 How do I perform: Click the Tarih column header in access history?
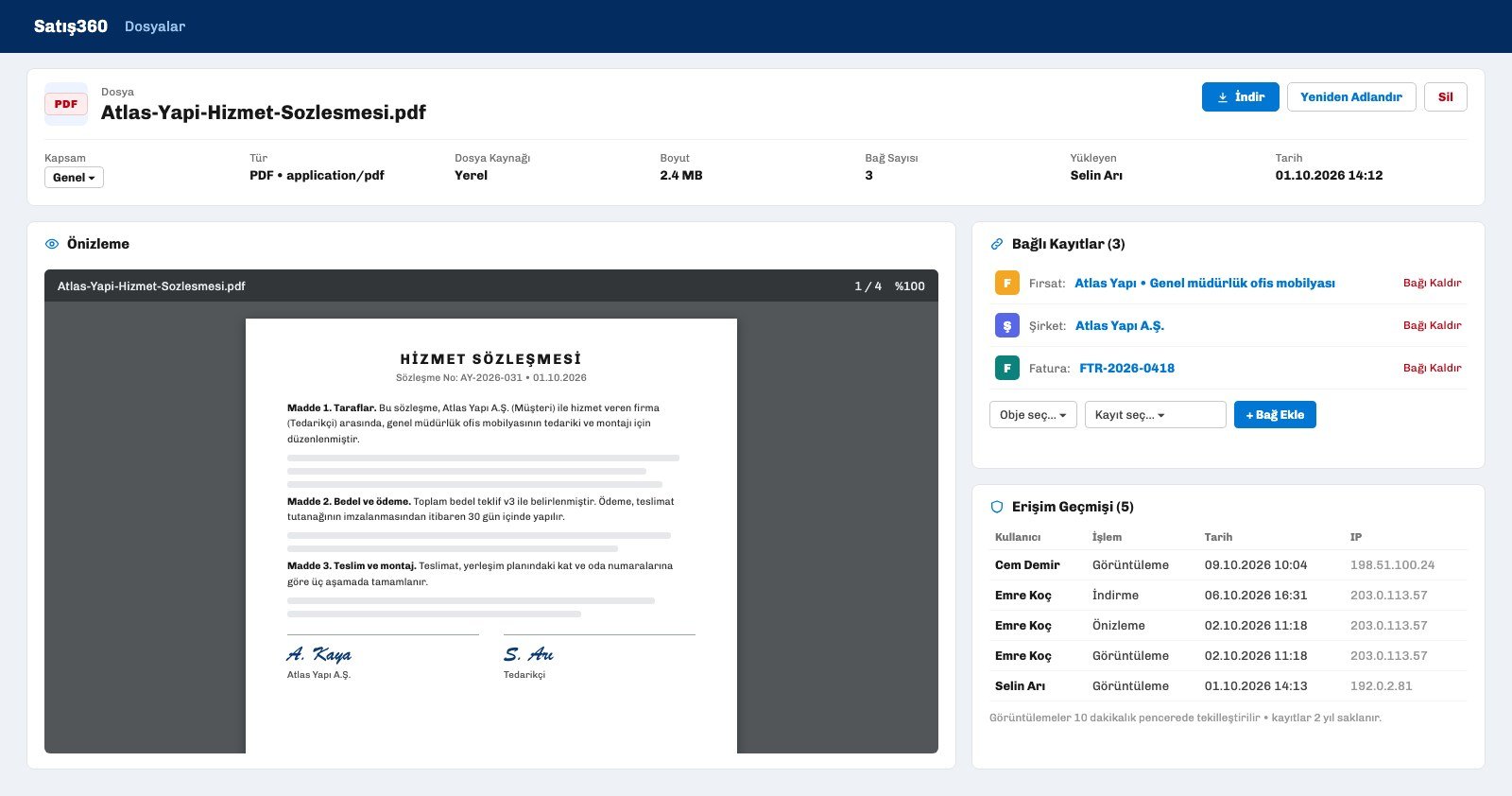tap(1218, 537)
